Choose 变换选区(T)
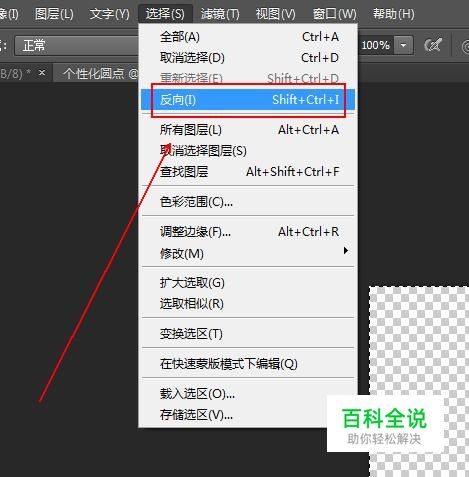Screen dimensions: 469x477 click(x=248, y=333)
